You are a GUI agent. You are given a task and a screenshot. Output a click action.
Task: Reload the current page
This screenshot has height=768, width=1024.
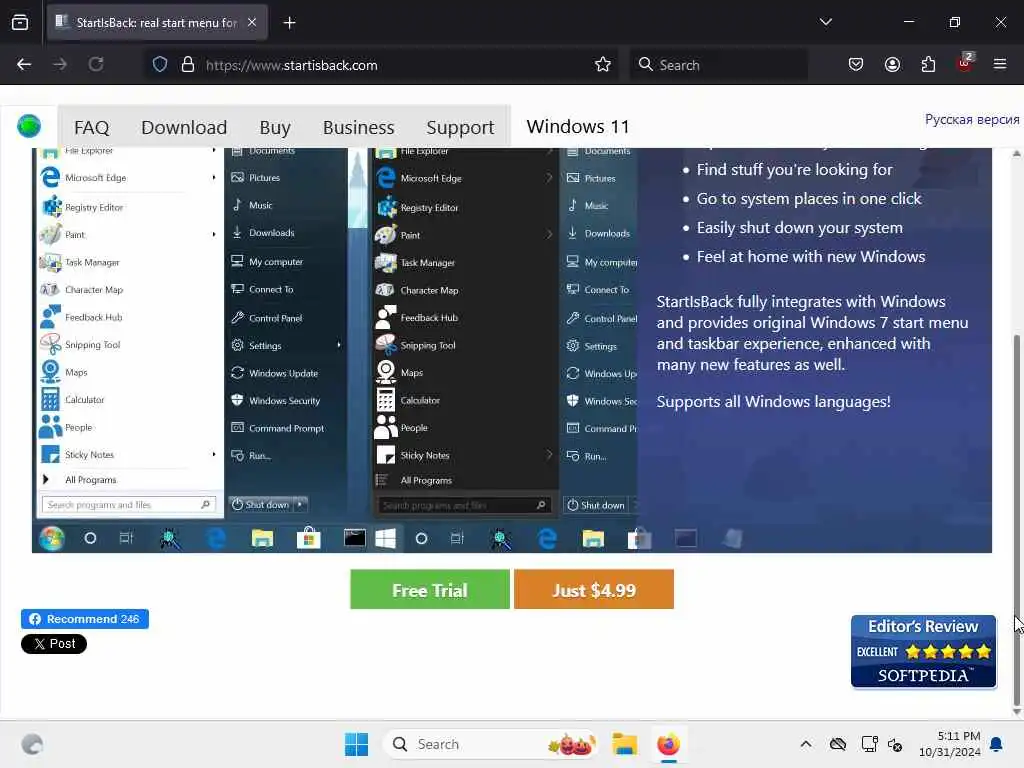pos(96,65)
